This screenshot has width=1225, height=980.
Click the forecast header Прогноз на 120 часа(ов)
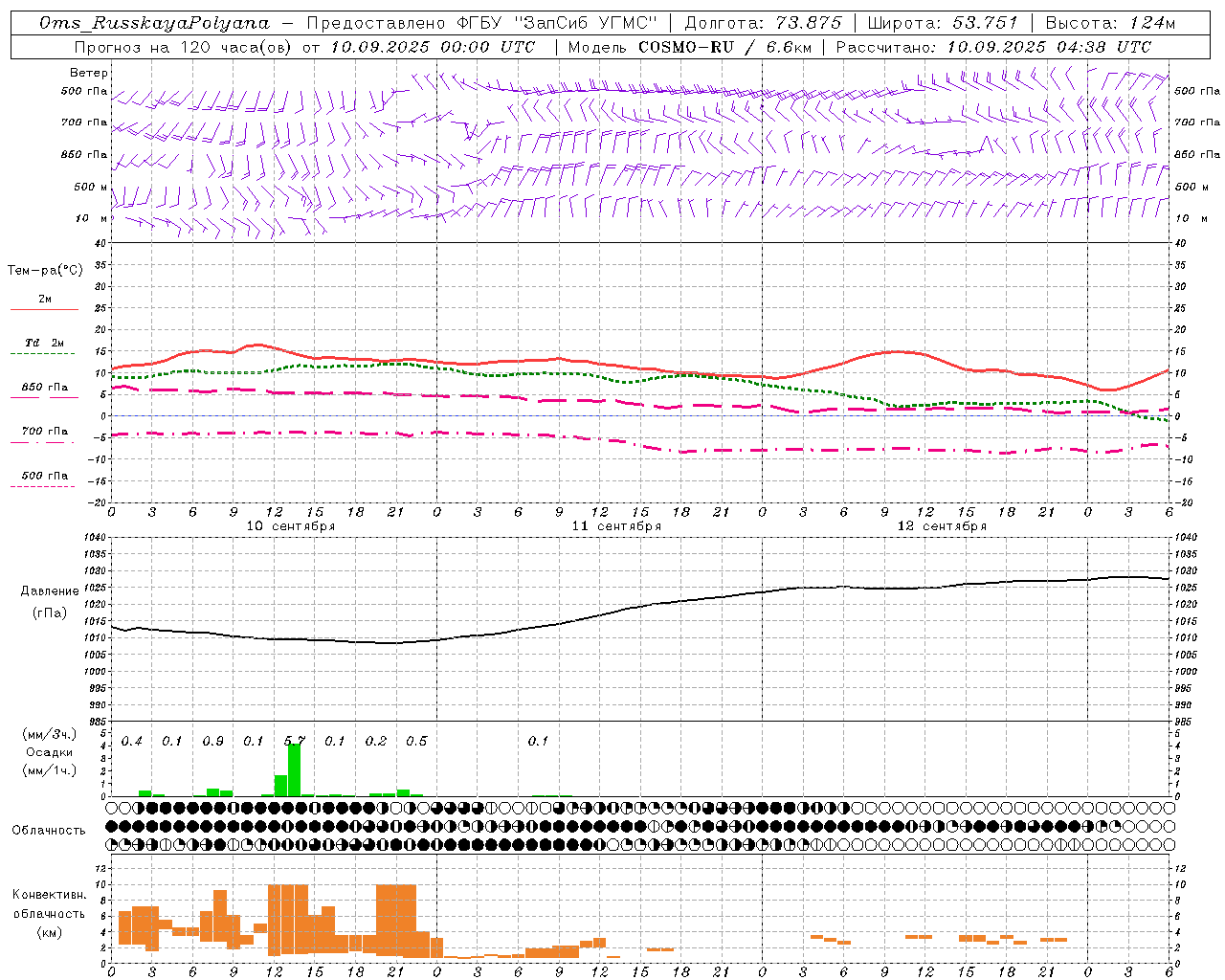click(x=184, y=47)
